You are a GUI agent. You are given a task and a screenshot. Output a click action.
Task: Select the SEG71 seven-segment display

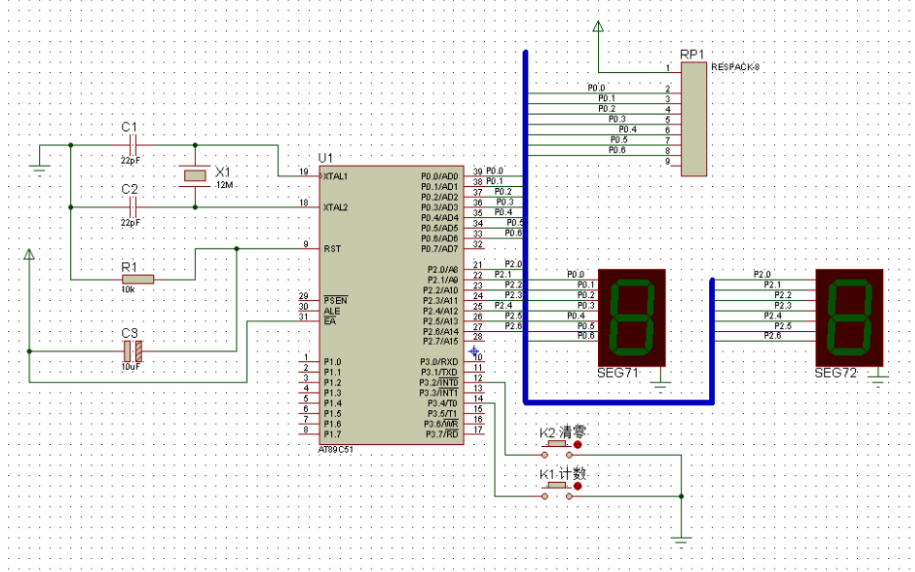click(631, 318)
